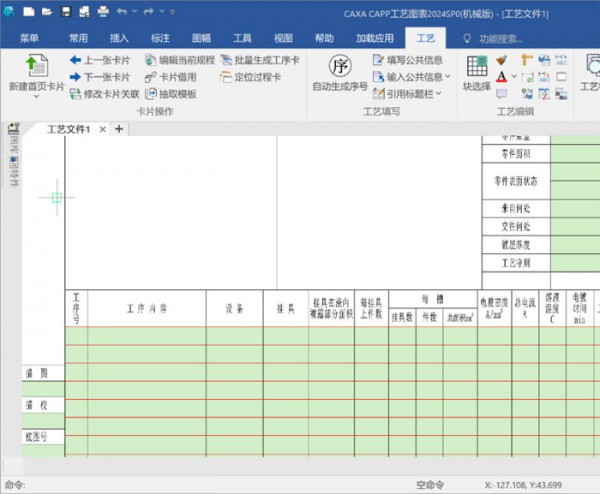The width and height of the screenshot is (600, 494).
Task: Click the format painter brush icon
Action: coord(502,60)
